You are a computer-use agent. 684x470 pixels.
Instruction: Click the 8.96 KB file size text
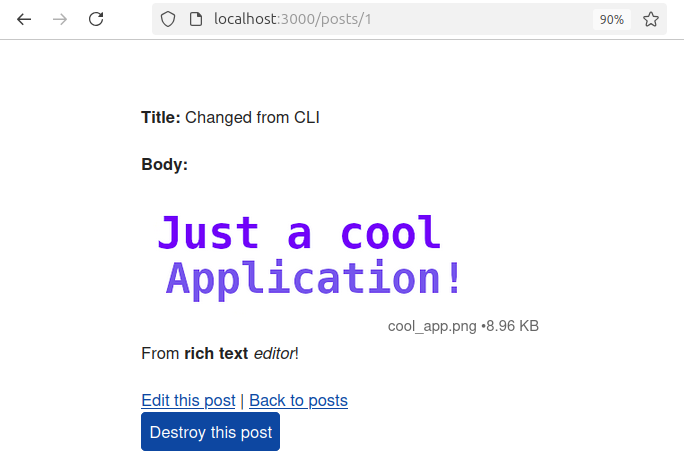pos(513,326)
